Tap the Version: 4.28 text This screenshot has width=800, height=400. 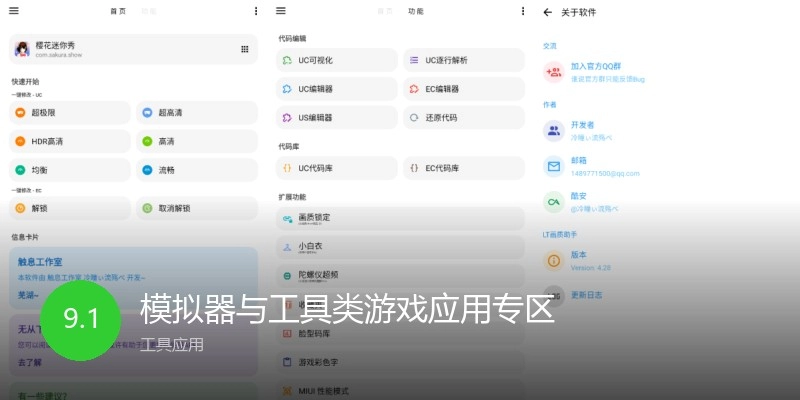click(591, 268)
